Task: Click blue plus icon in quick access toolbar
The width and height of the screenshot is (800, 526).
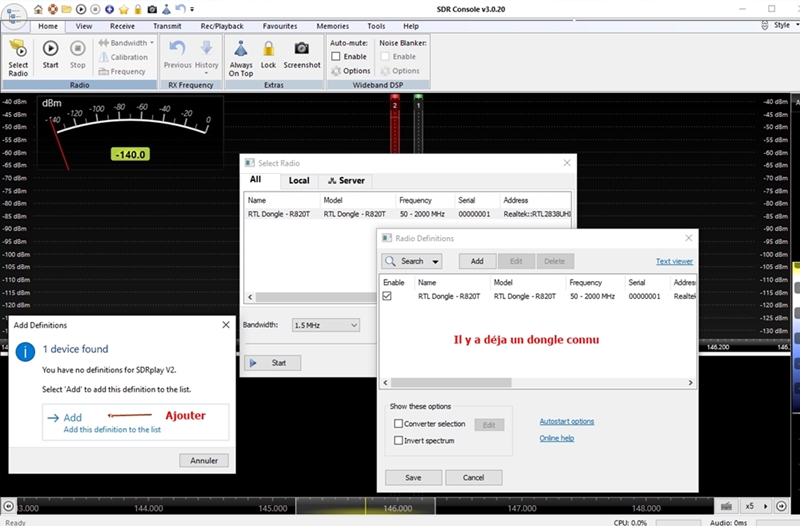Action: [x=109, y=9]
